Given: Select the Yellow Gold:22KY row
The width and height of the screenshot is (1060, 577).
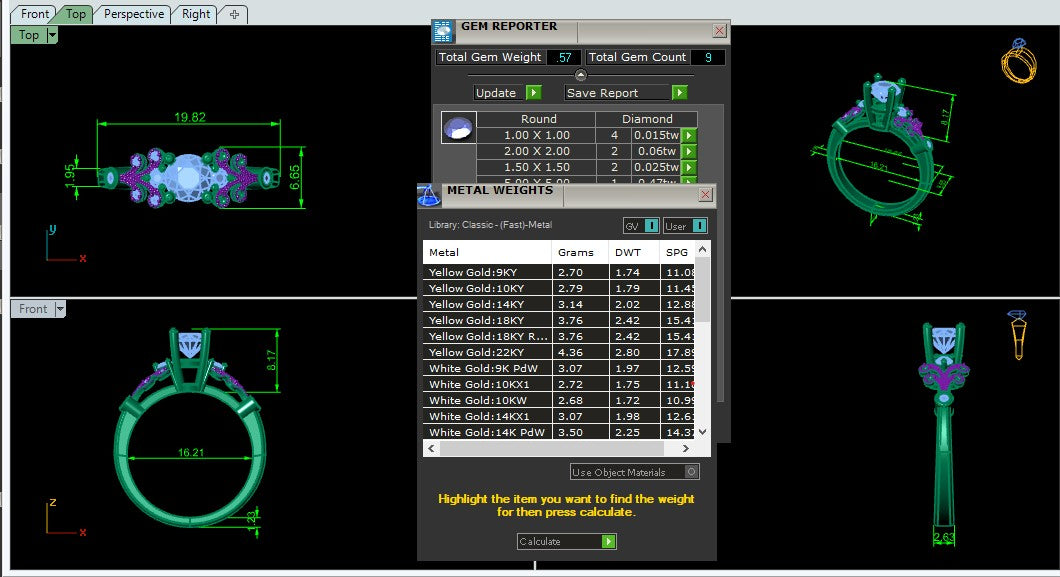Looking at the screenshot, I should (559, 352).
